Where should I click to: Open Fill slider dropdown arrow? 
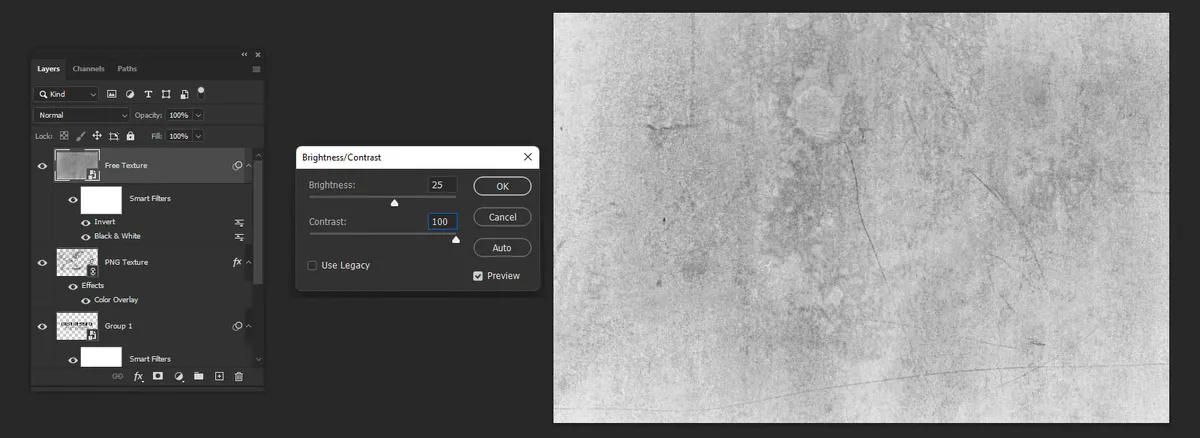click(x=197, y=135)
